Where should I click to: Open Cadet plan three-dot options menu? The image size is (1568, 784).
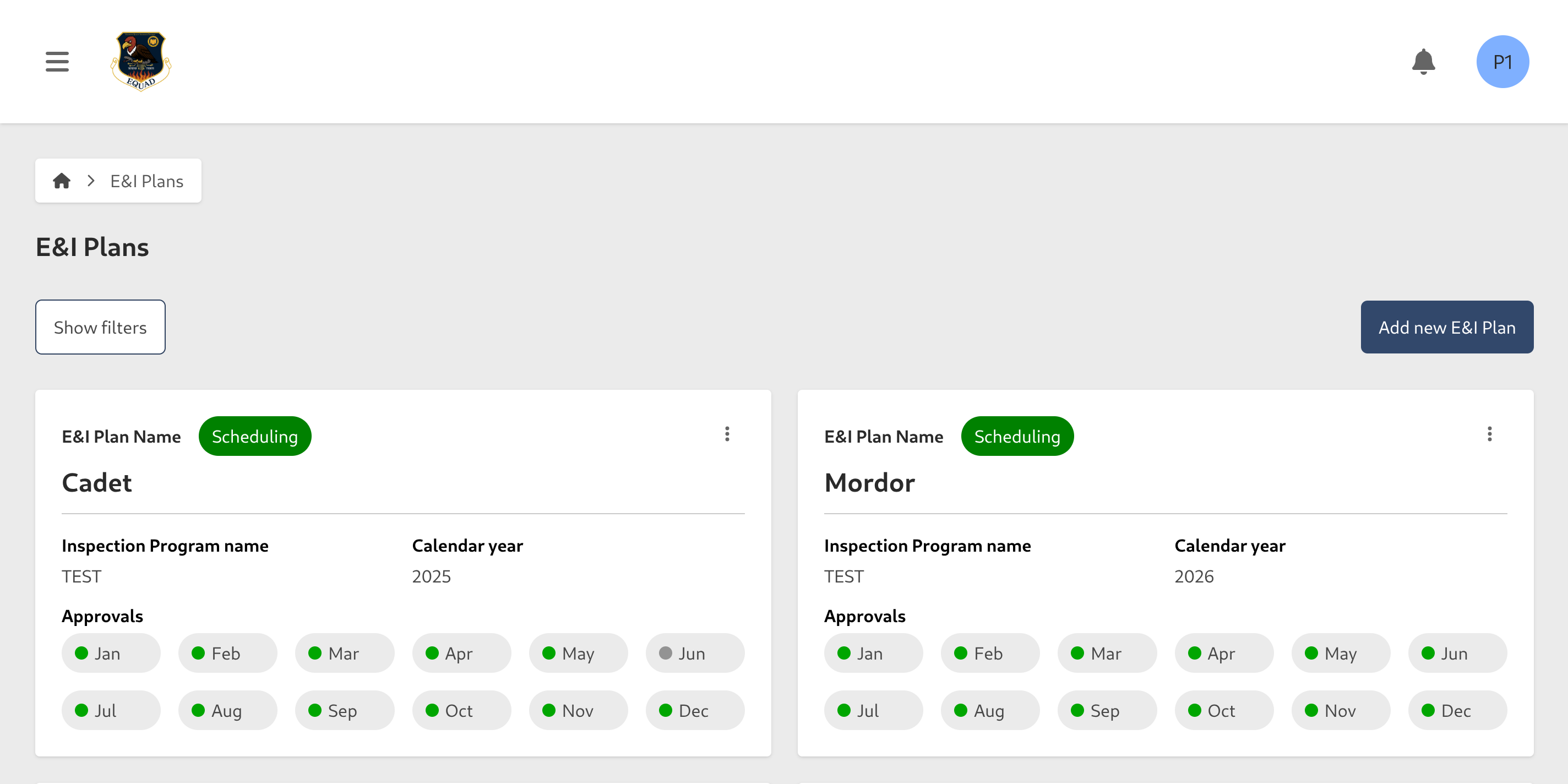pos(727,434)
